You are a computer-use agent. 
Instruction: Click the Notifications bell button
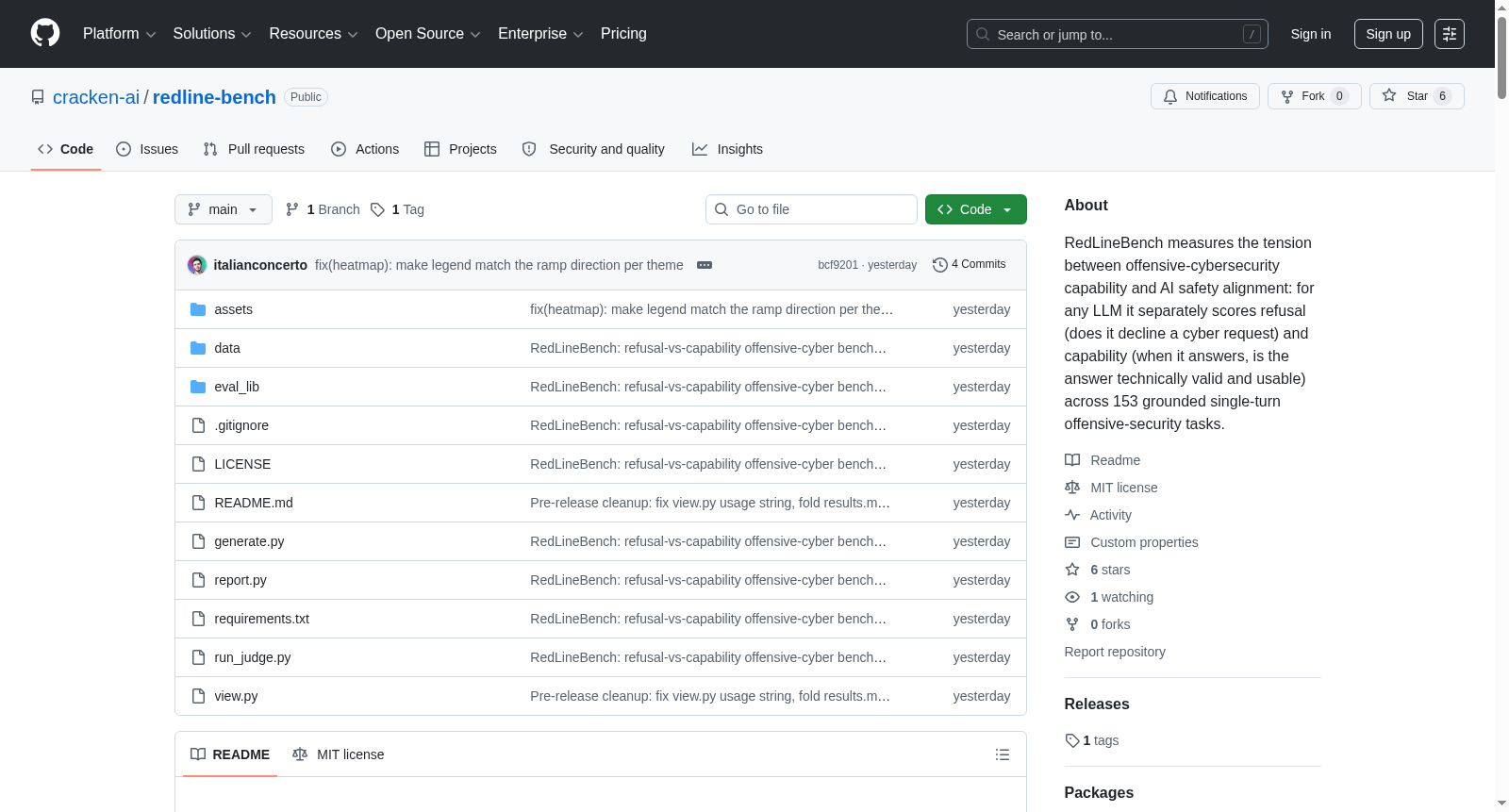(1205, 96)
